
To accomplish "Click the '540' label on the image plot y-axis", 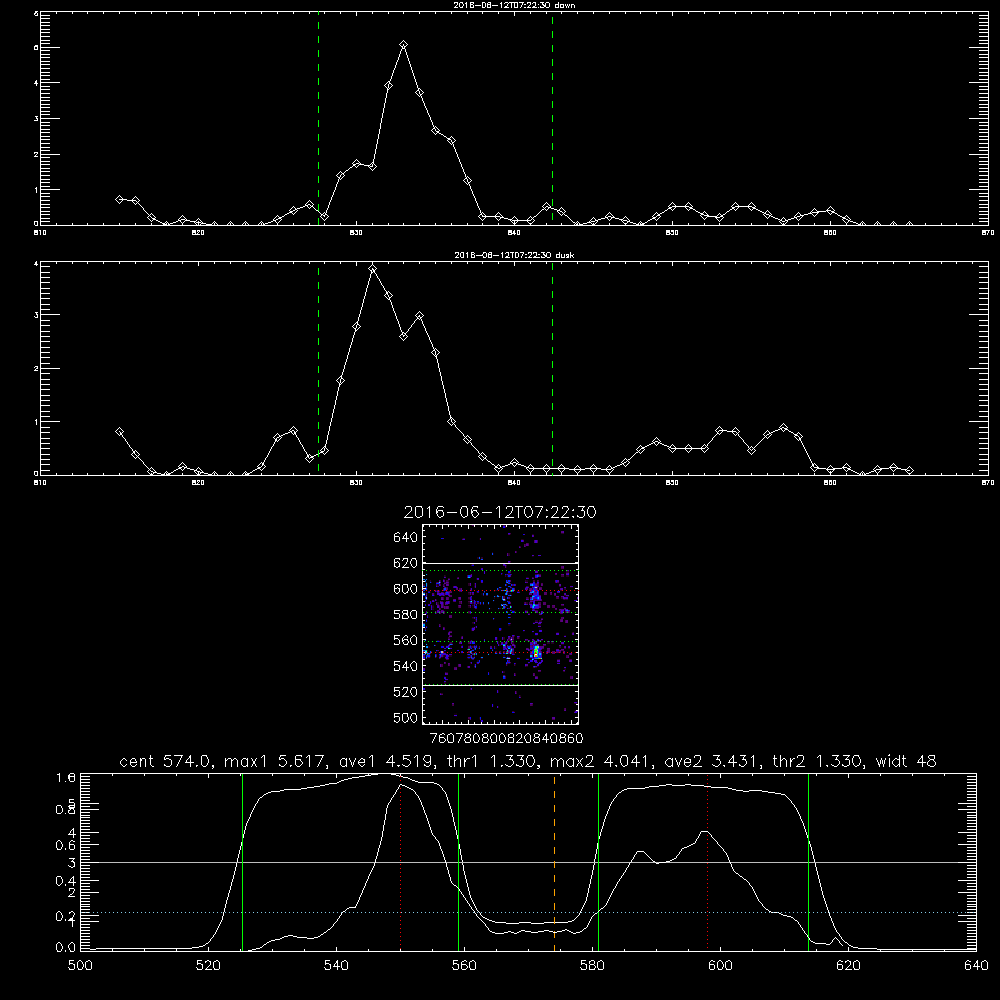I will point(406,666).
